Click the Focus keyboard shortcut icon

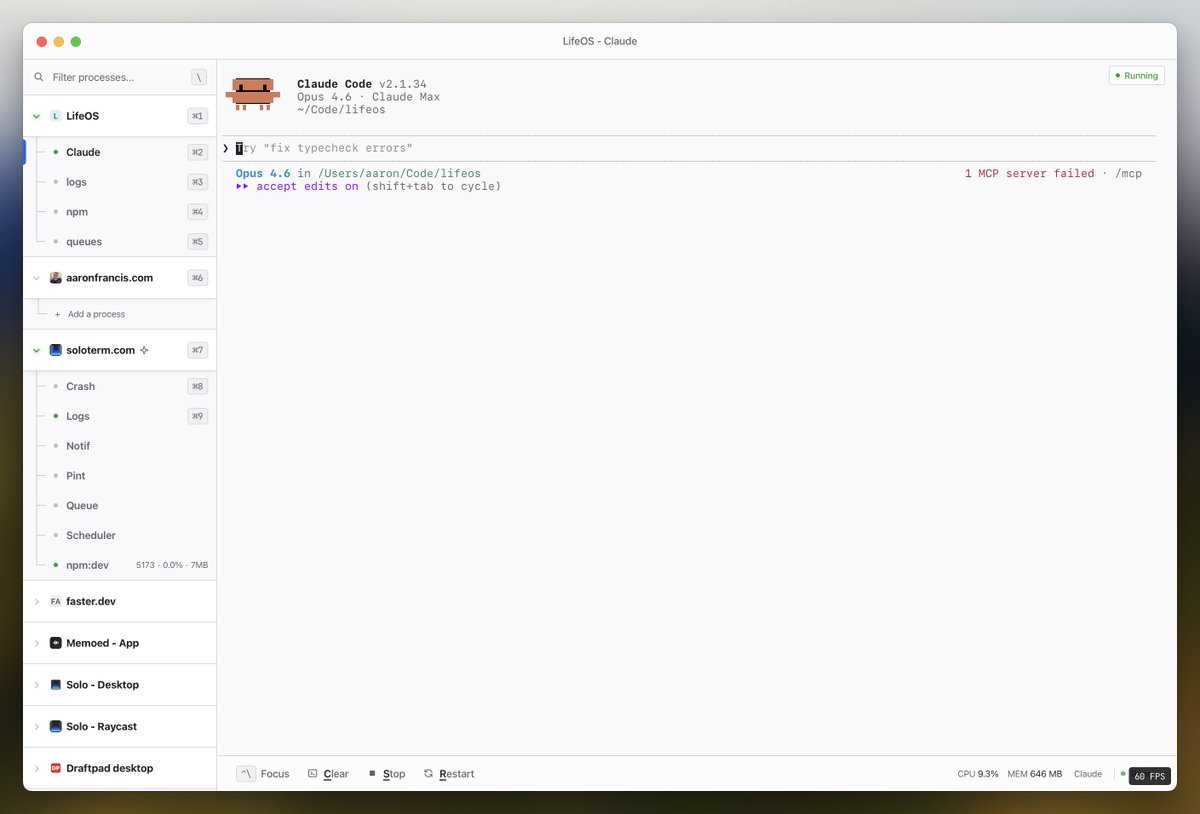246,774
